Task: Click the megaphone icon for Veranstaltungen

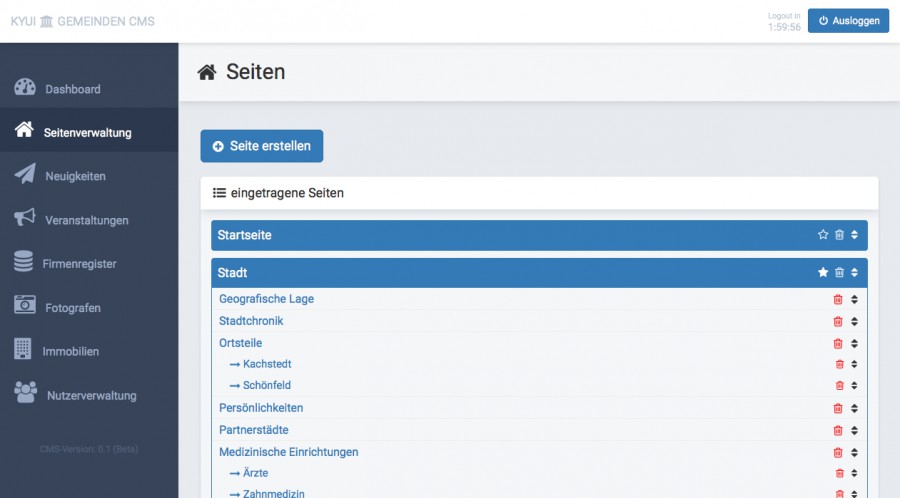Action: point(25,219)
